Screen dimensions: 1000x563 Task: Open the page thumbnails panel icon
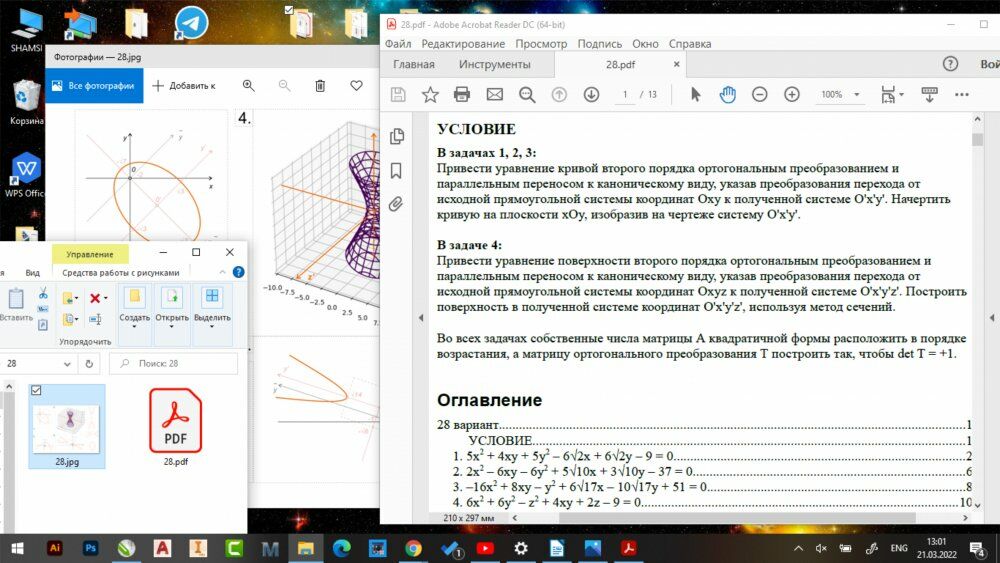point(397,136)
